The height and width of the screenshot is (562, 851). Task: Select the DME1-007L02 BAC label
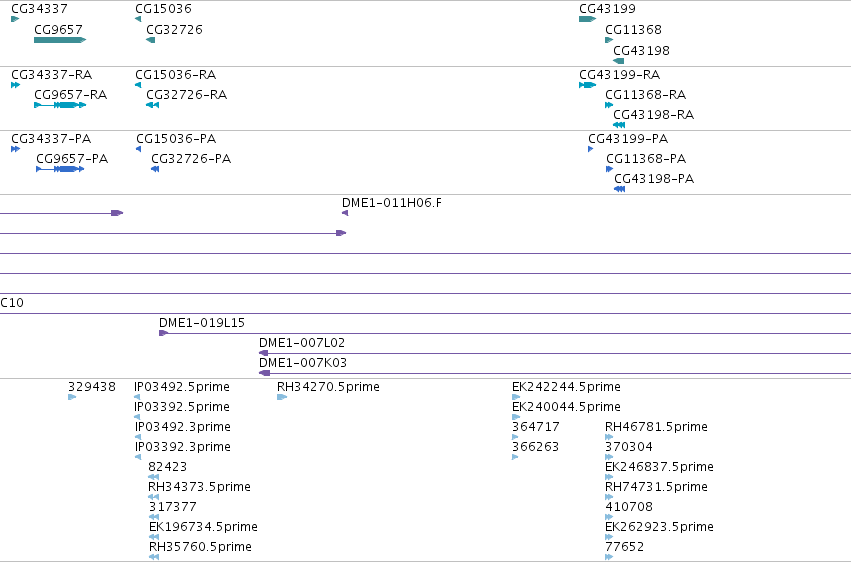click(x=302, y=342)
